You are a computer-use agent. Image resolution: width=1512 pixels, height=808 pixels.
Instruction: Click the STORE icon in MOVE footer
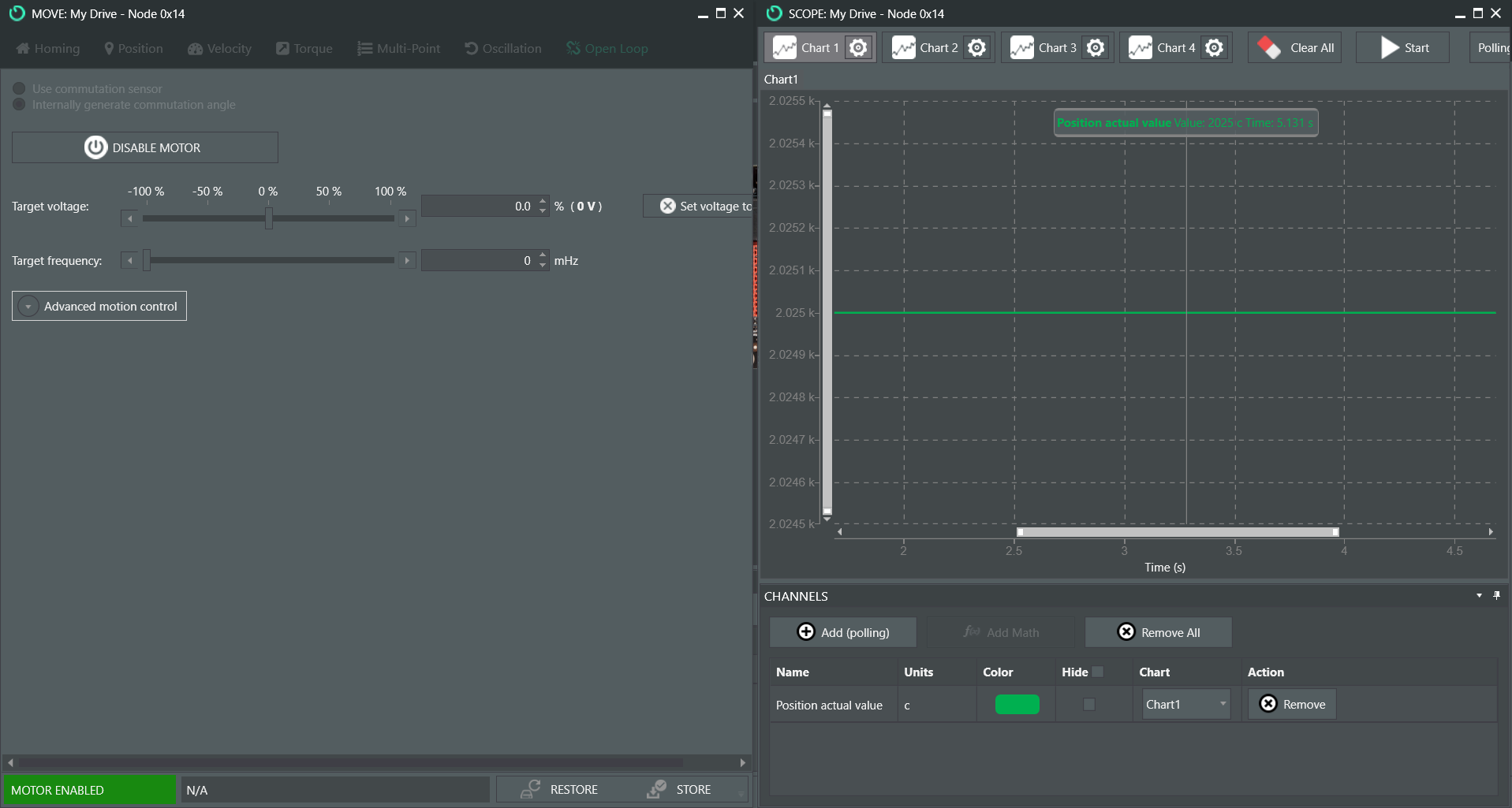pos(656,789)
